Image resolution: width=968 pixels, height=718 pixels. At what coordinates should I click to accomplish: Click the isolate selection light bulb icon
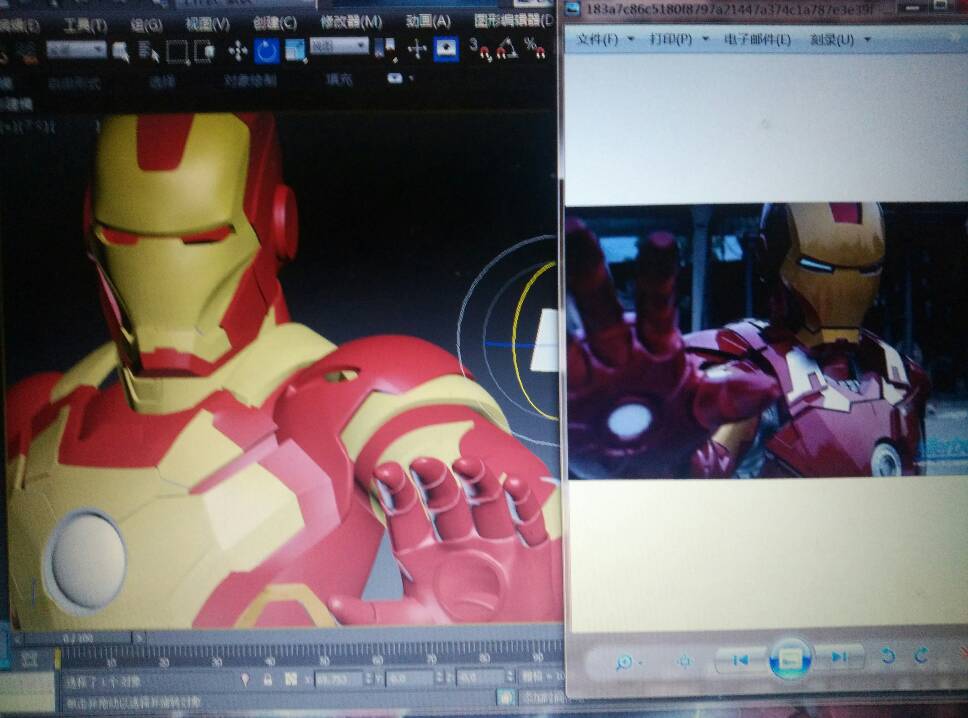[245, 680]
